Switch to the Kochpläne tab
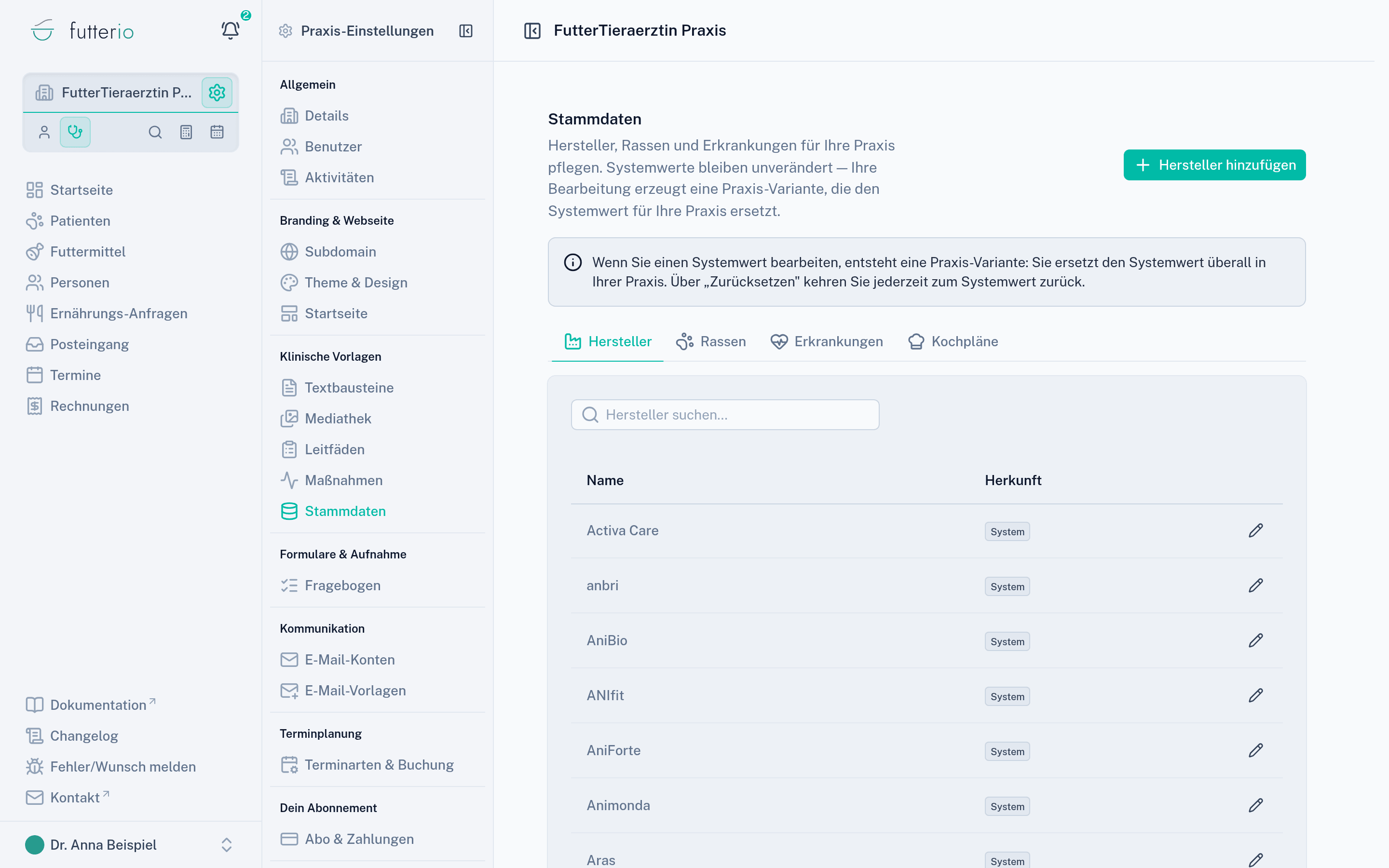Image resolution: width=1389 pixels, height=868 pixels. point(953,341)
